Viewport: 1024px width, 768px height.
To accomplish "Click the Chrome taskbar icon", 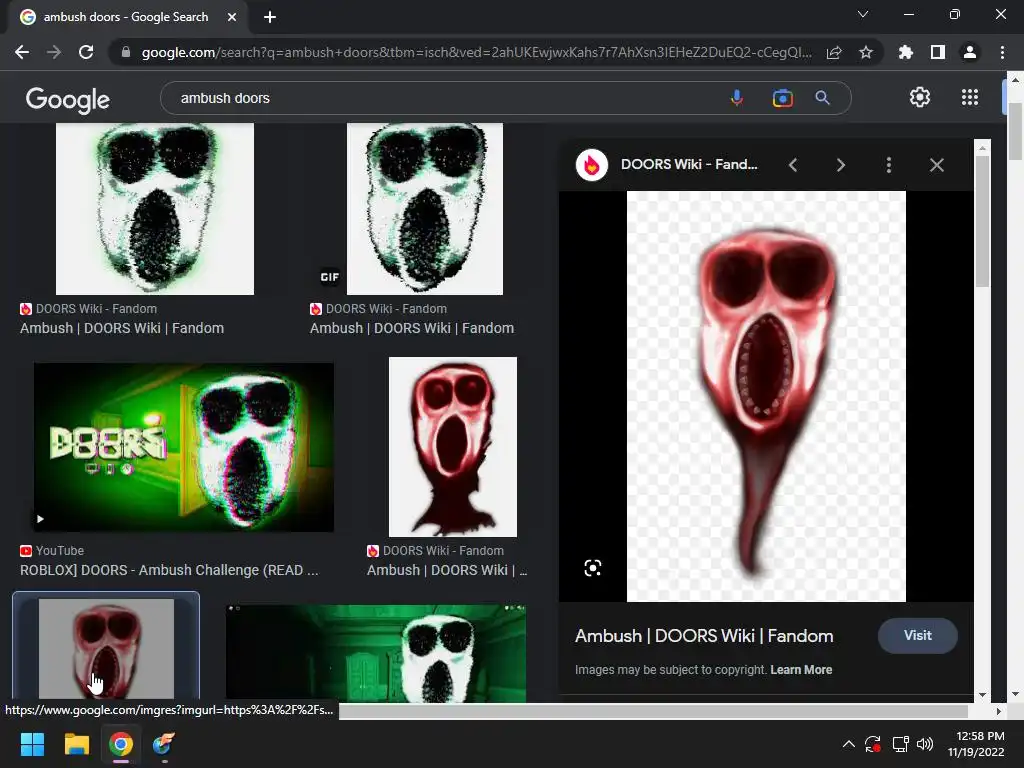I will pyautogui.click(x=121, y=744).
